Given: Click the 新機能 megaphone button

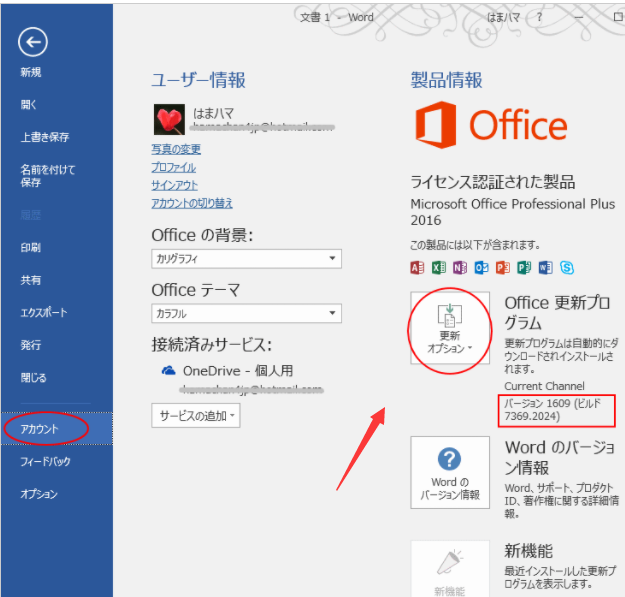Looking at the screenshot, I should (x=450, y=569).
